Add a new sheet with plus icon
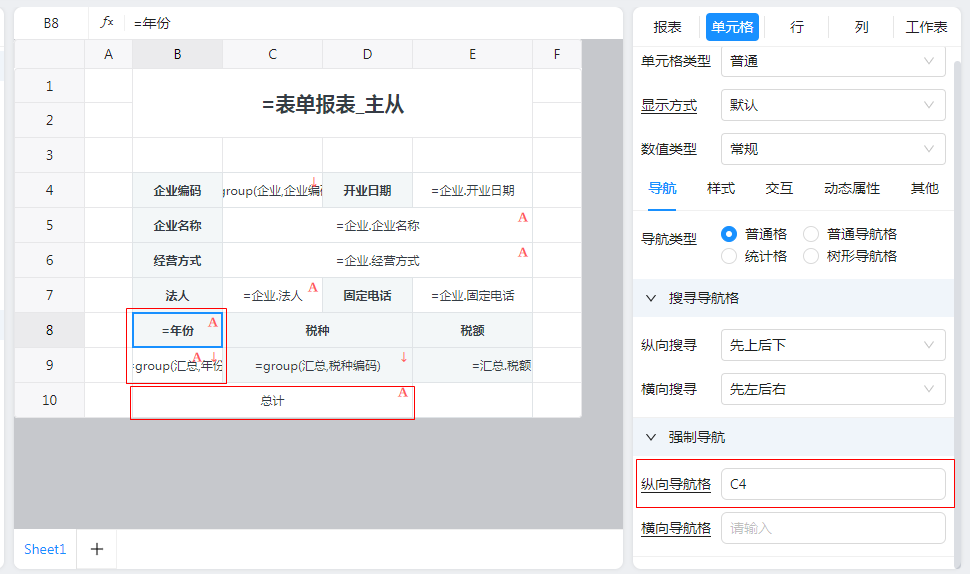Viewport: 970px width, 574px height. coord(97,549)
